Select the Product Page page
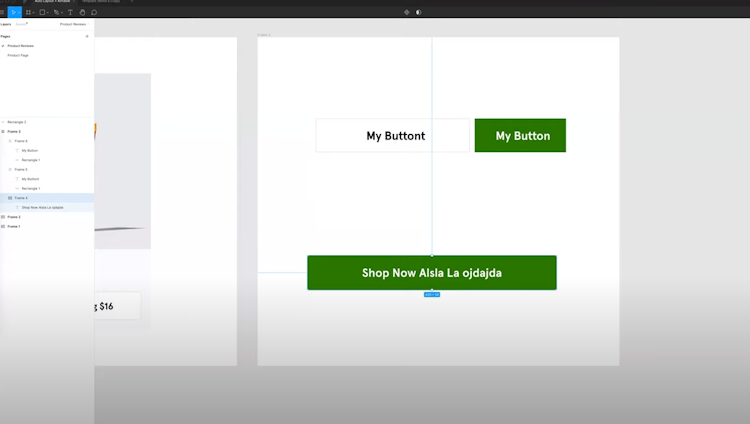 pos(18,56)
